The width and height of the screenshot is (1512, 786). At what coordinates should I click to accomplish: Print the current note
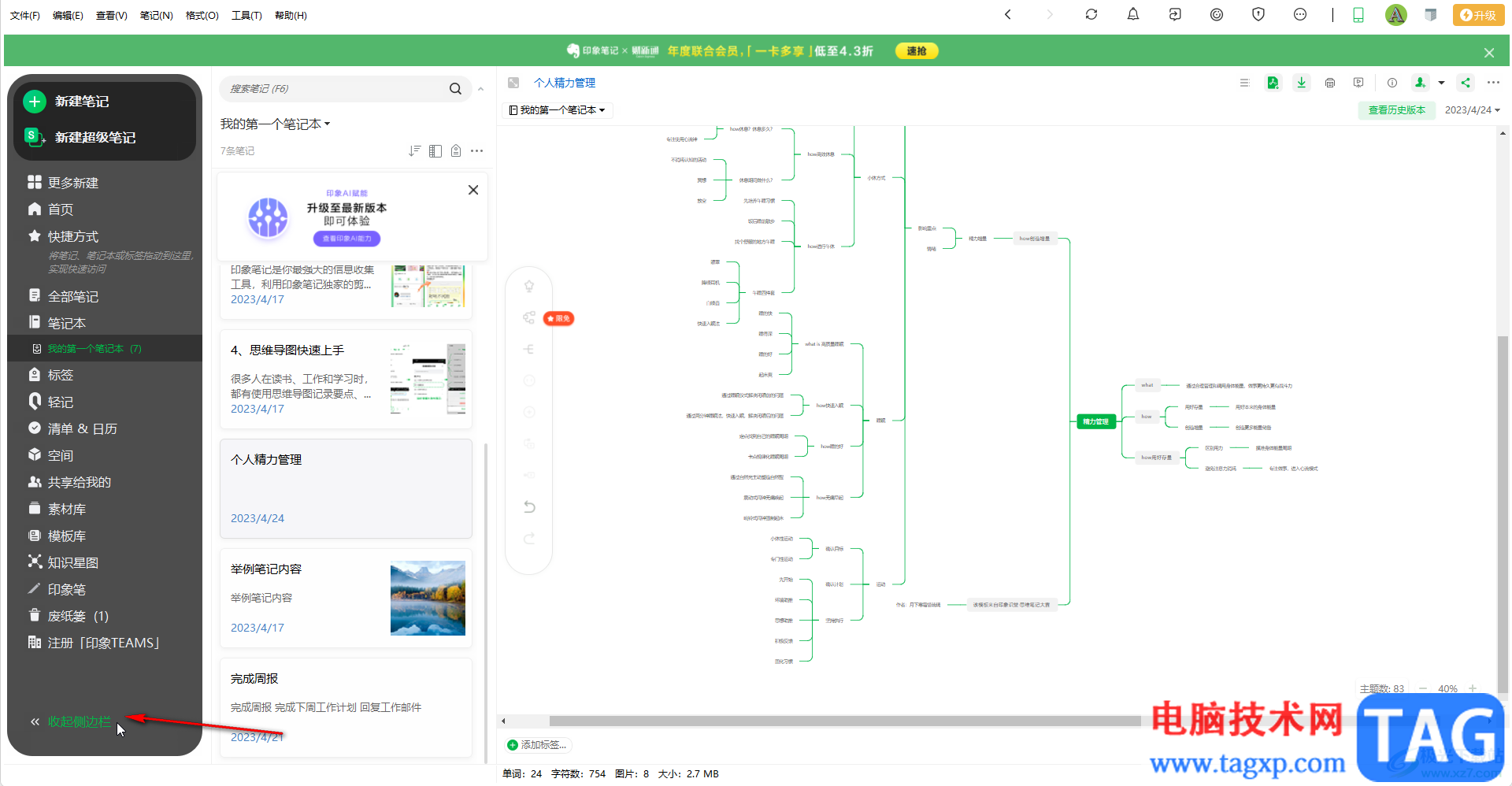click(1330, 83)
